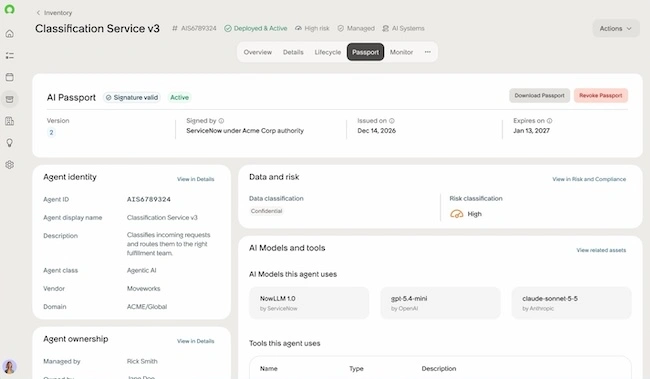Click the Revoke Passport button
The height and width of the screenshot is (379, 650).
[x=601, y=95]
